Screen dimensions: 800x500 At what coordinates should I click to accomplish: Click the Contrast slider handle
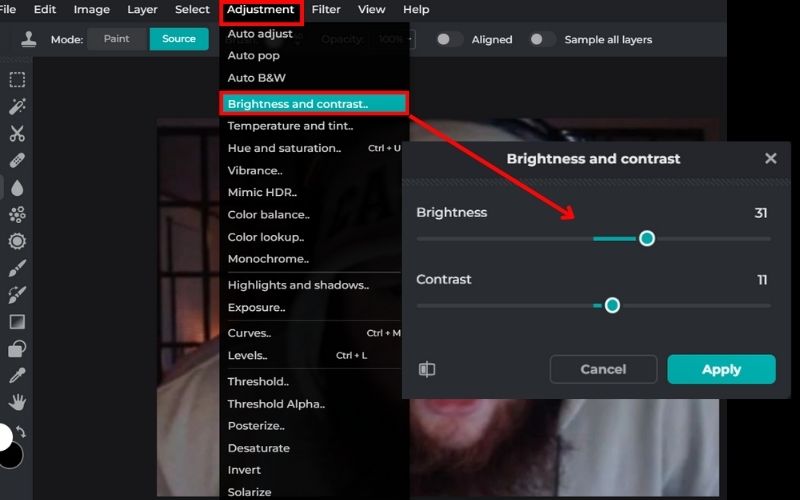[x=612, y=306]
